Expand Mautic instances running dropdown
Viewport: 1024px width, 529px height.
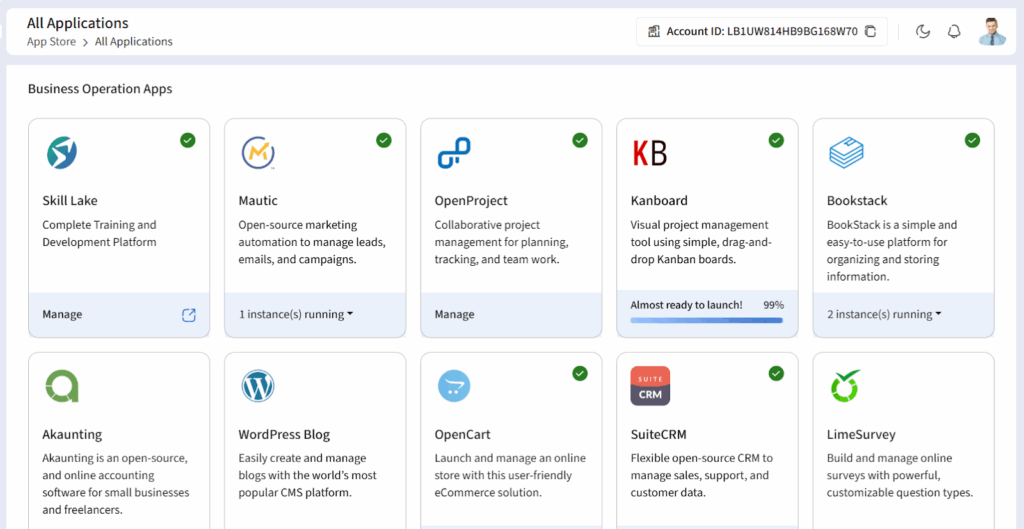click(297, 315)
